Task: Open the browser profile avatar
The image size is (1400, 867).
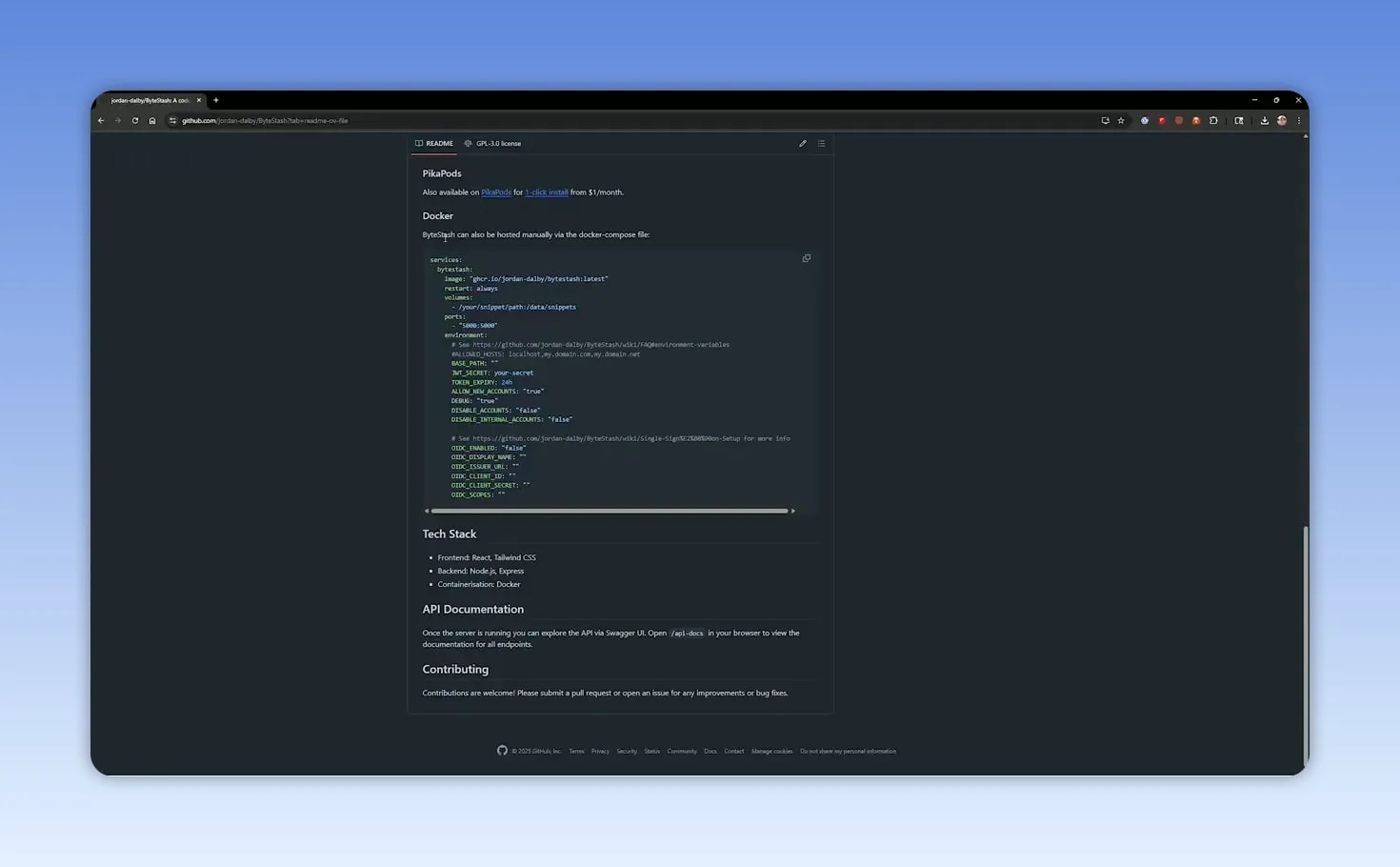Action: coord(1282,121)
